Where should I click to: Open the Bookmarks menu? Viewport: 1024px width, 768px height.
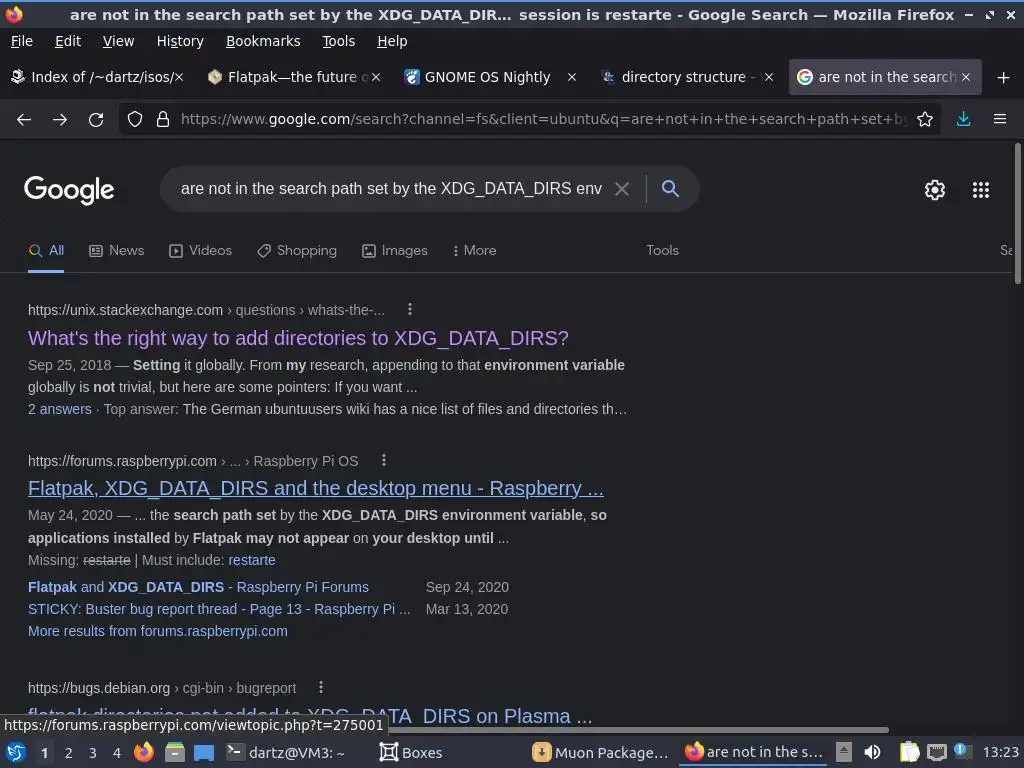pos(263,41)
